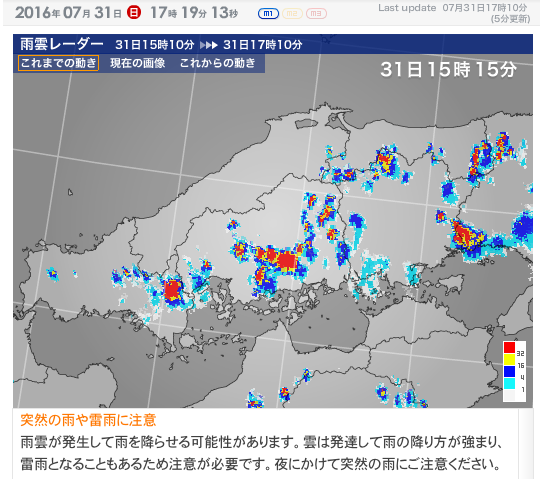Click the blue 4 legend swatch
Screen dimensions: 540x479
[x=509, y=372]
